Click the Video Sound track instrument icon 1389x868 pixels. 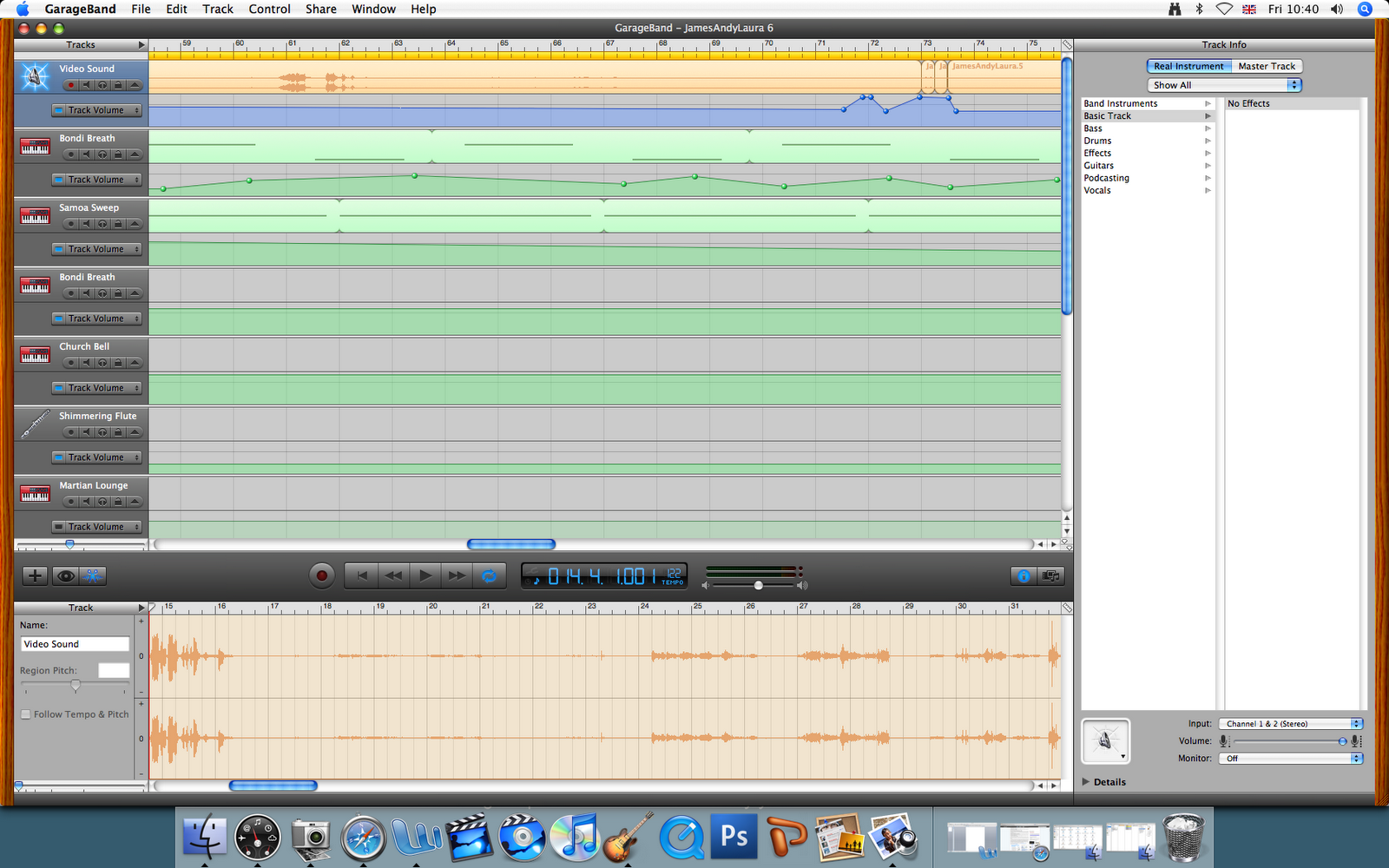(x=35, y=77)
